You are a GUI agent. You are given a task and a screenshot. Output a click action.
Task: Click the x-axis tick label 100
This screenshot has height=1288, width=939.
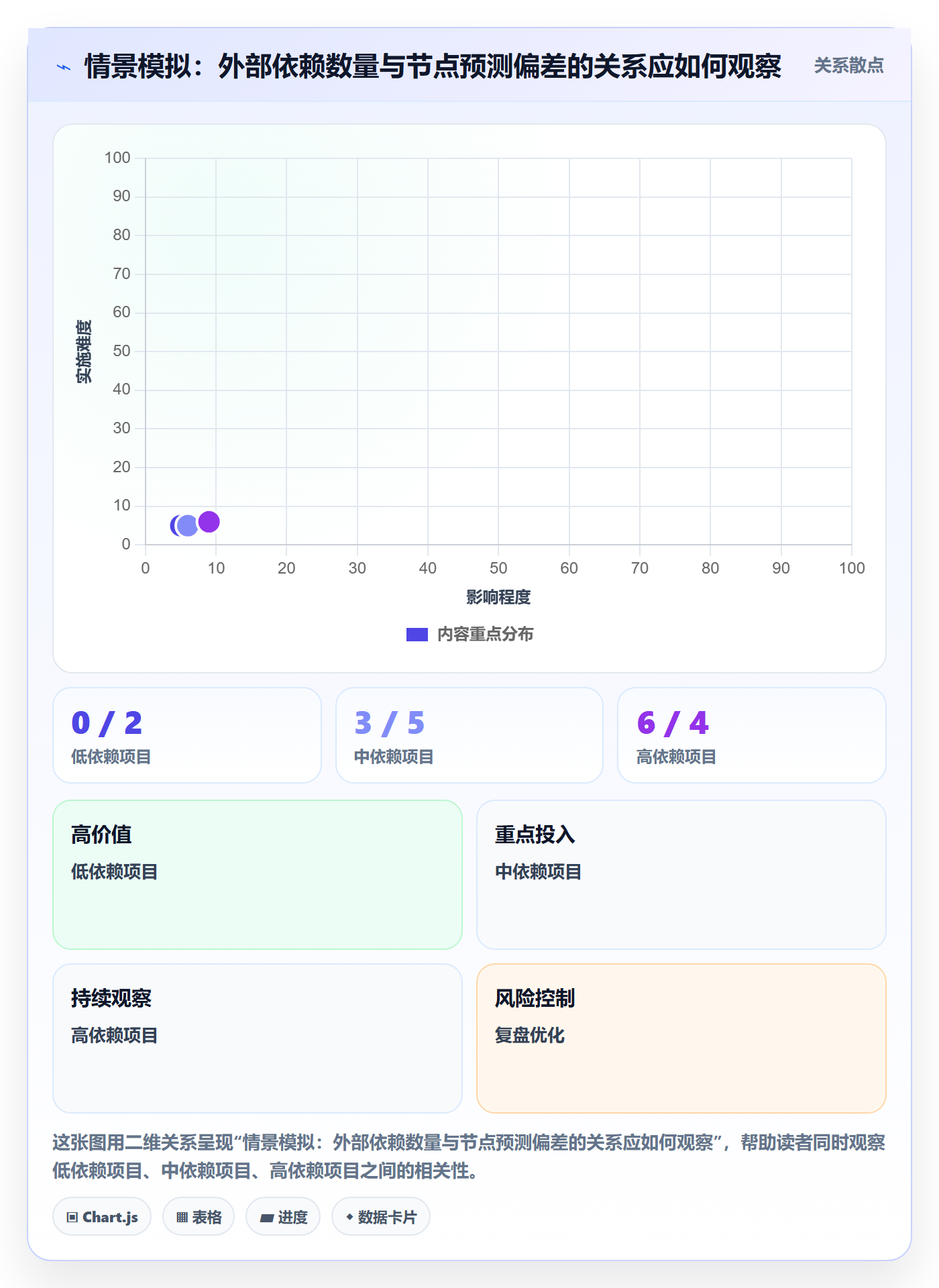click(x=852, y=568)
